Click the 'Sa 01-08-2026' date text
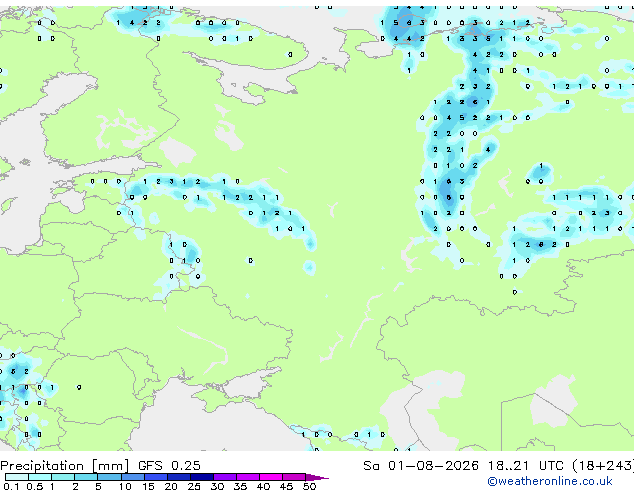Screen dimensions: 634x490 click(421, 466)
